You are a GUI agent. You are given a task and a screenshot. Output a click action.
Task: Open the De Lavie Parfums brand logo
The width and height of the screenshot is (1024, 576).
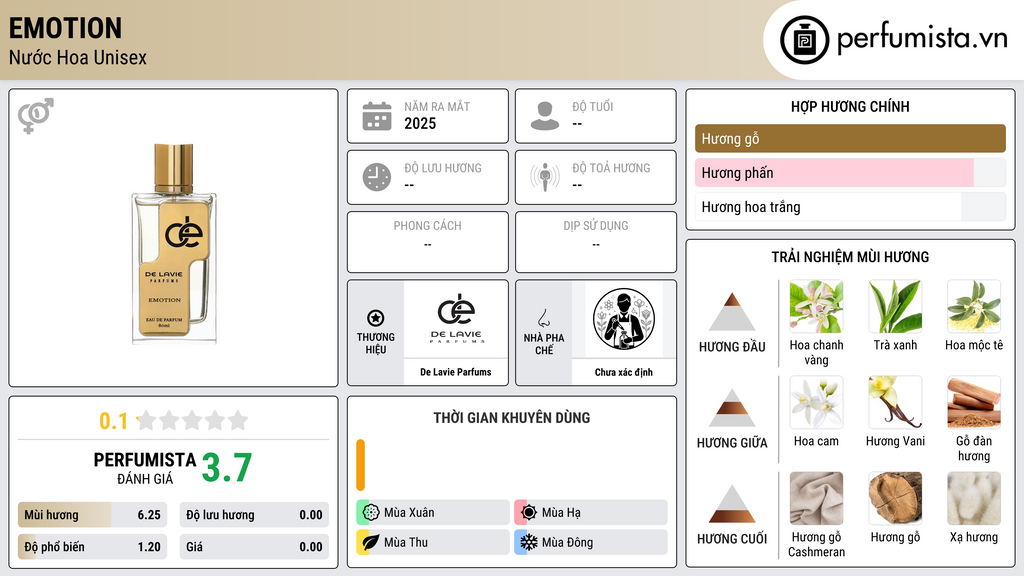[456, 319]
